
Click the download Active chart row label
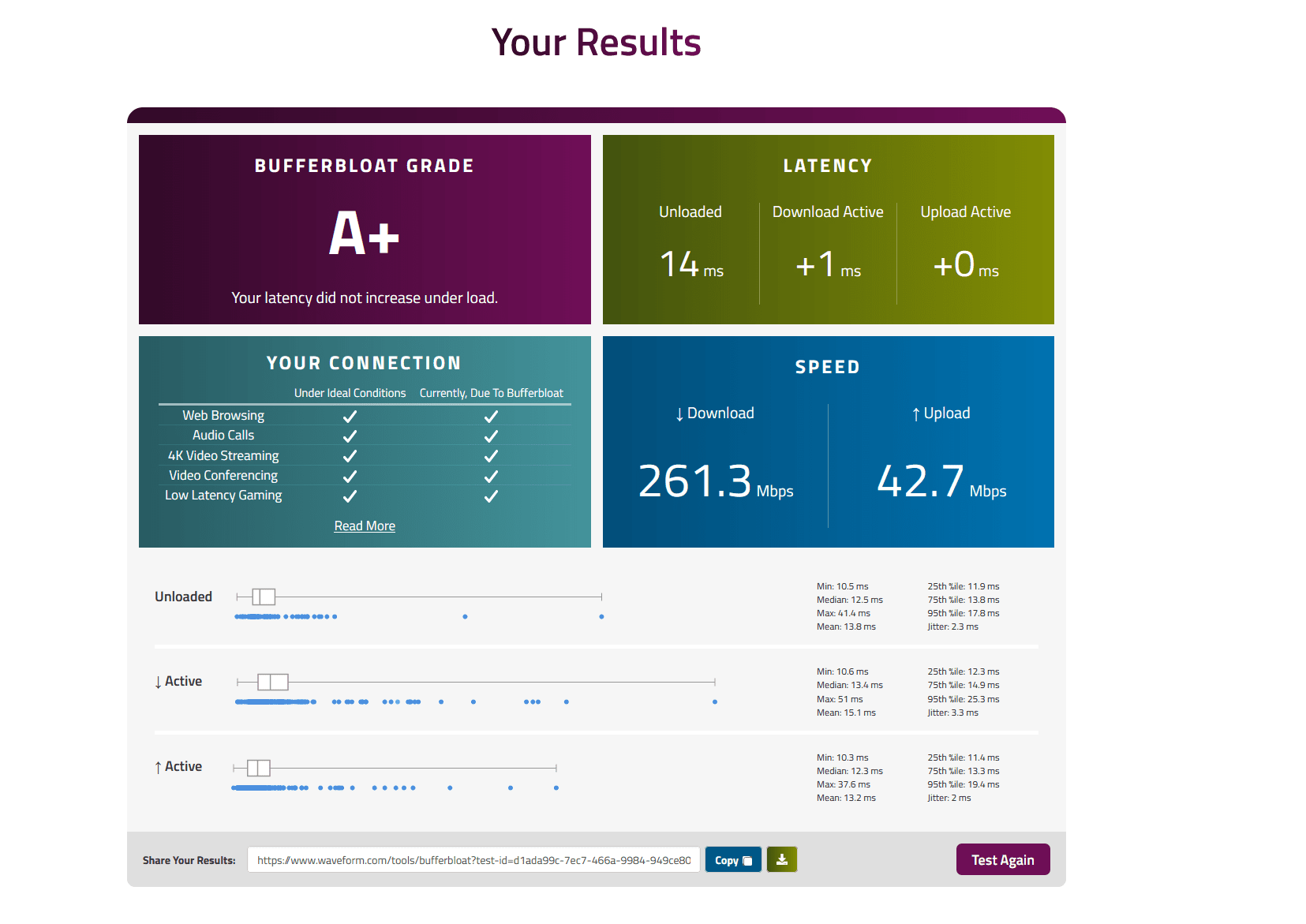(178, 681)
